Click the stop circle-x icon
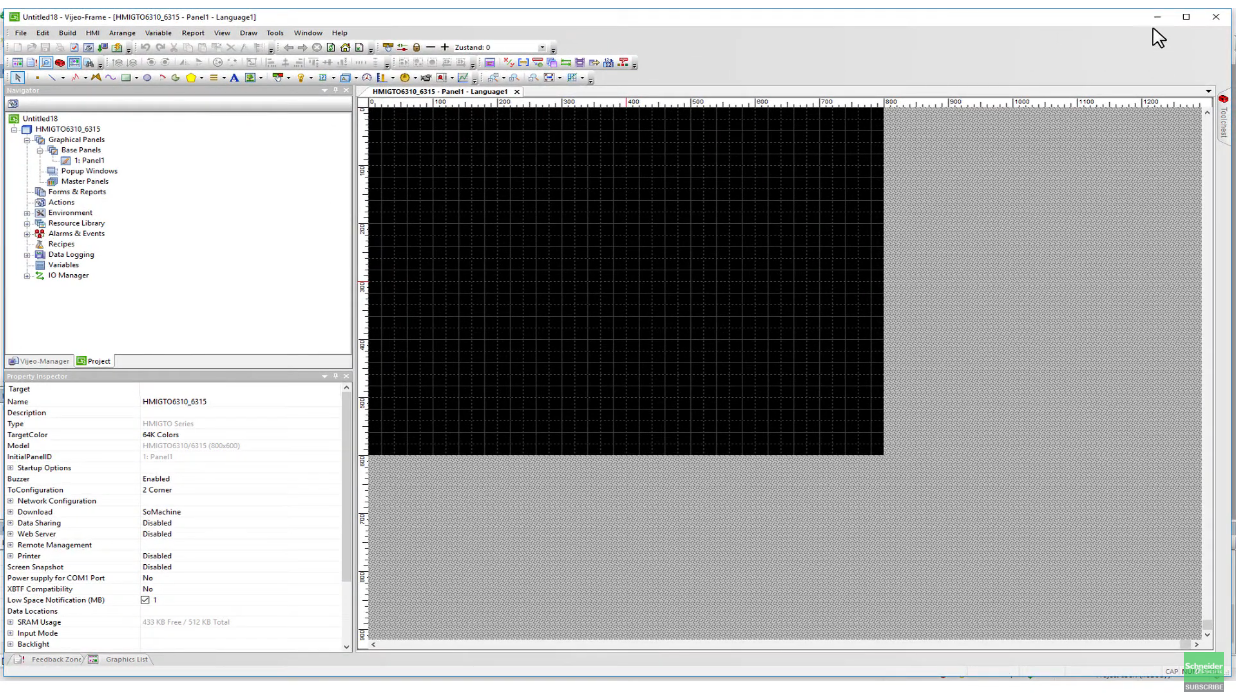Viewport: 1237px width, 693px height. coord(317,47)
